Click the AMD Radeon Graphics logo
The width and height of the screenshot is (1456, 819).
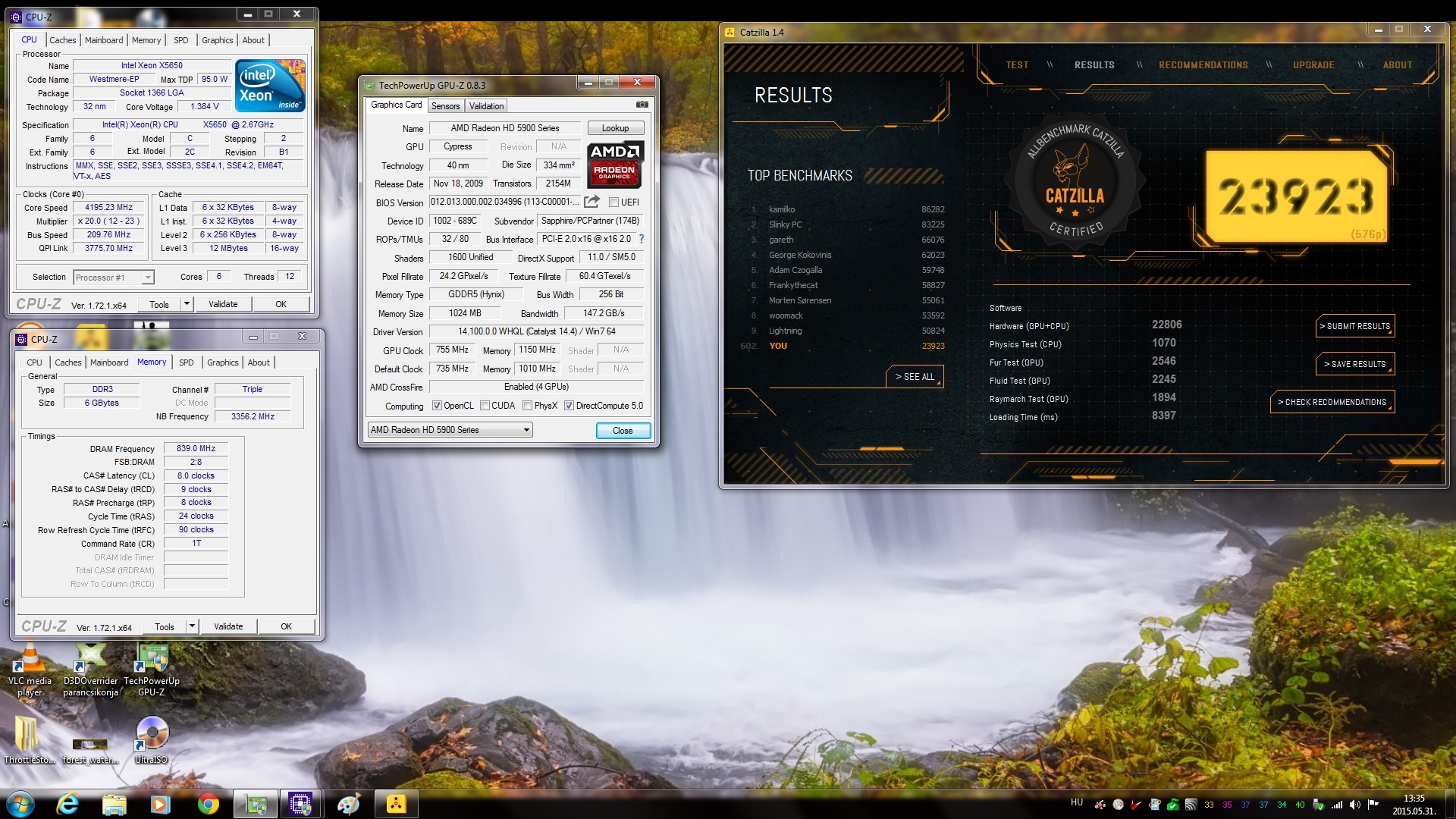[615, 164]
